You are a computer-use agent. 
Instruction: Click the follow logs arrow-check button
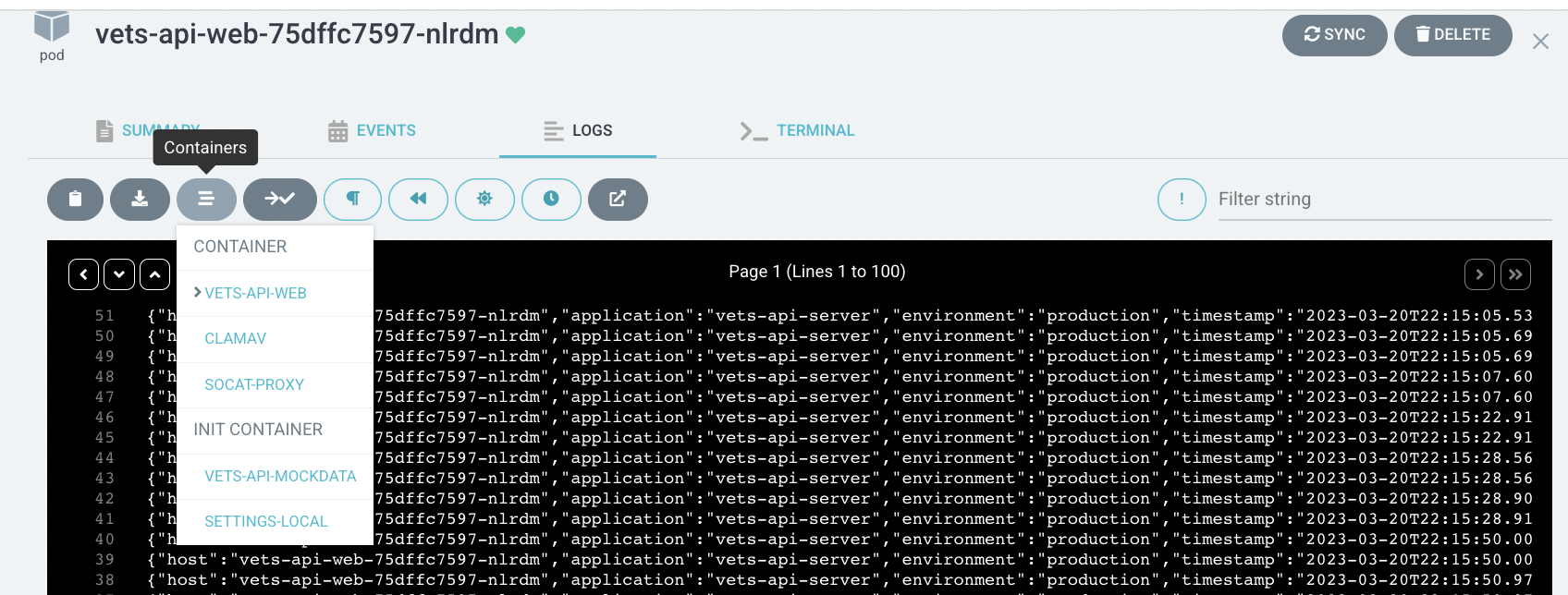click(x=279, y=200)
